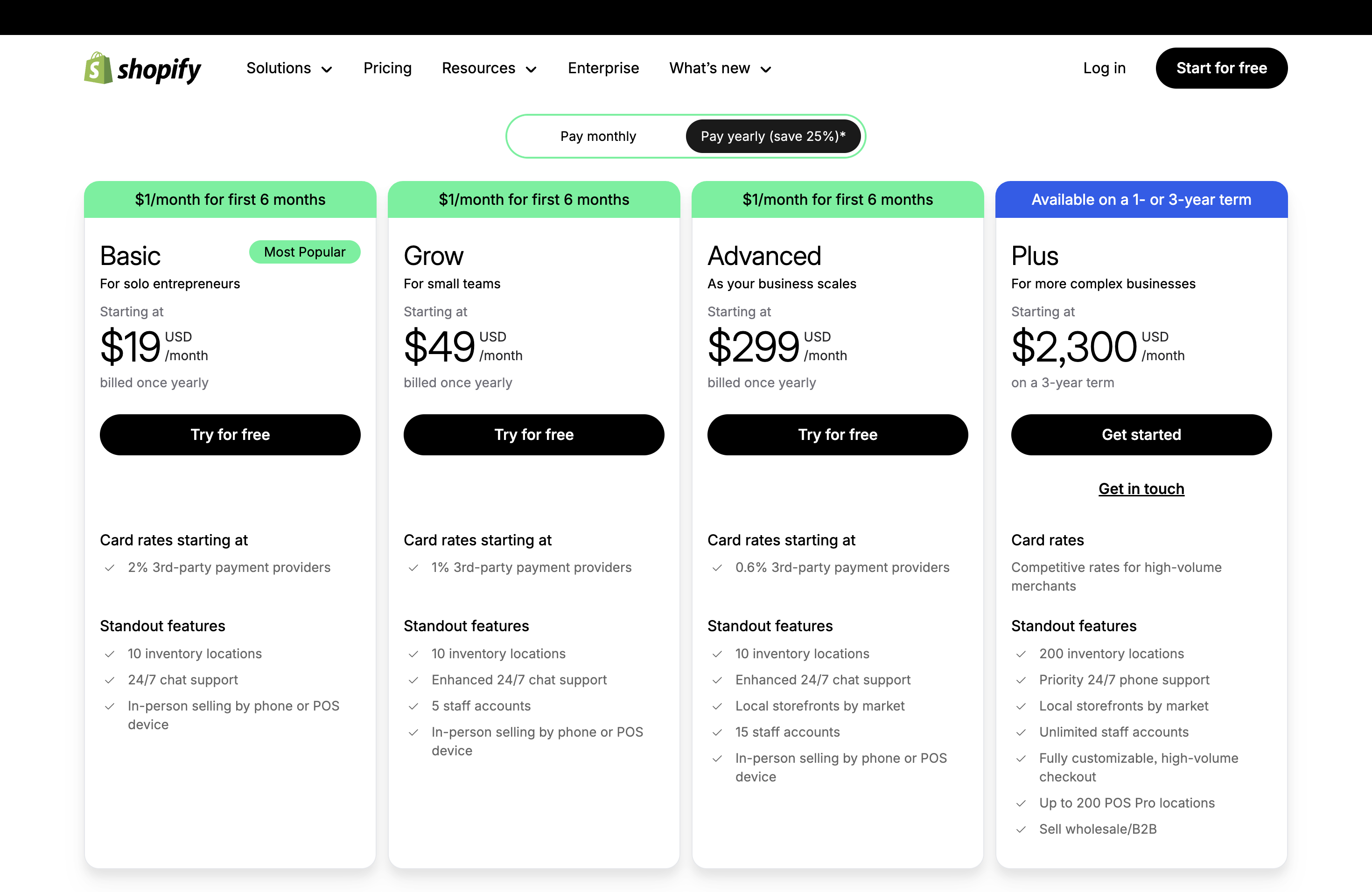Click the $49 Grow price
Image resolution: width=1372 pixels, height=892 pixels.
point(439,346)
